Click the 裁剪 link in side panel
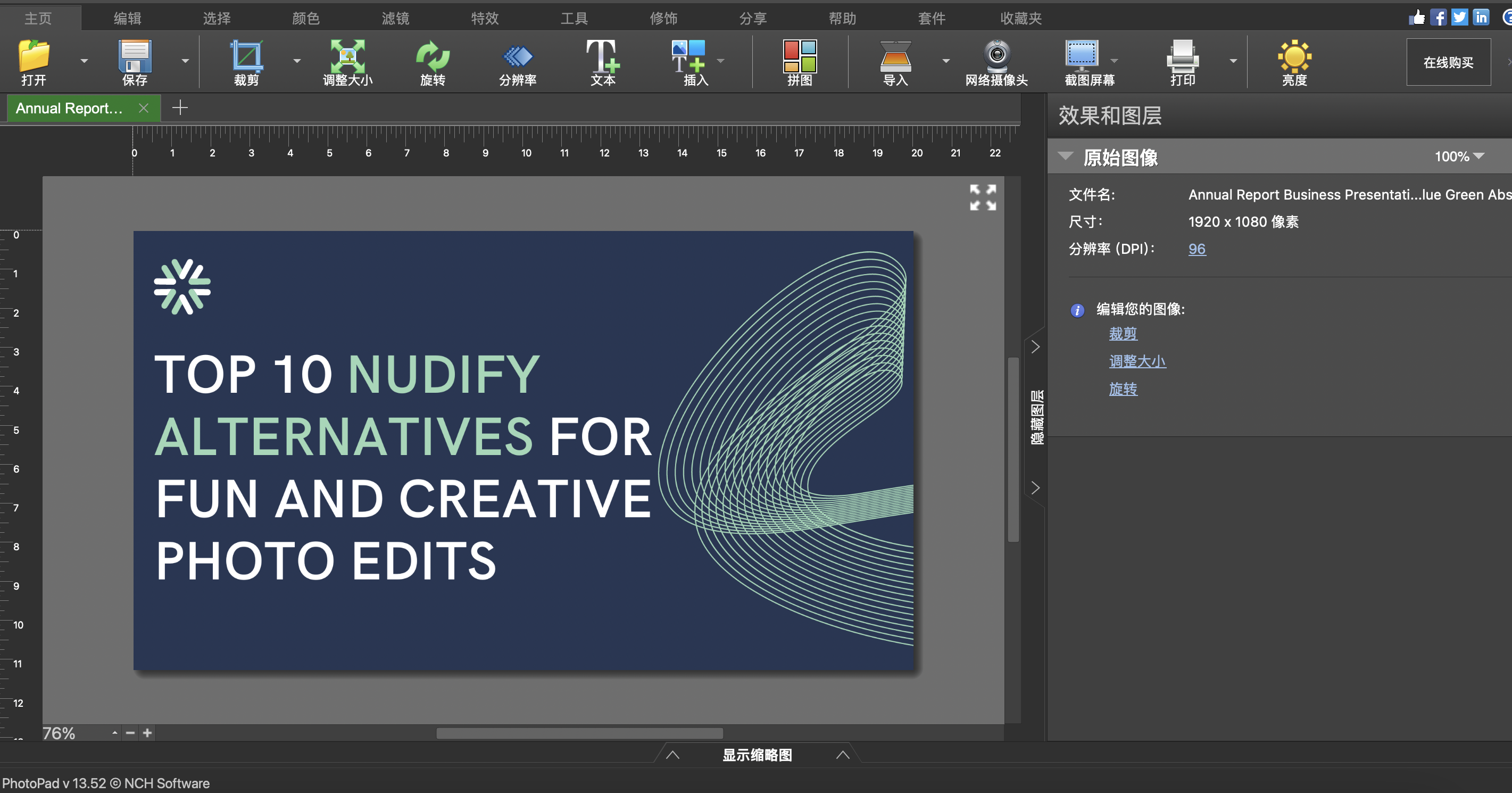This screenshot has height=793, width=1512. pyautogui.click(x=1123, y=333)
